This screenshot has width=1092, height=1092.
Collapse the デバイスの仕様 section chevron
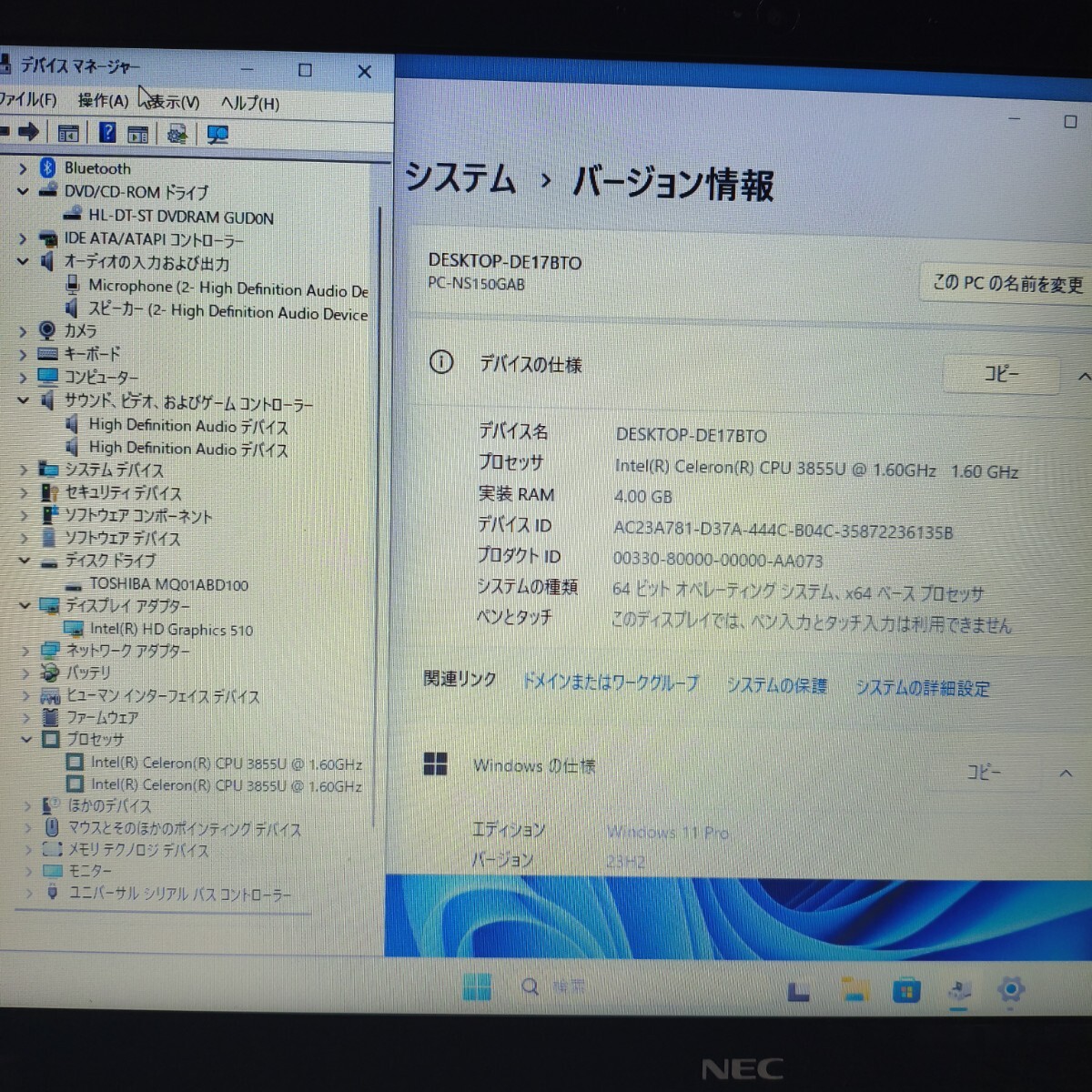coord(1083,376)
